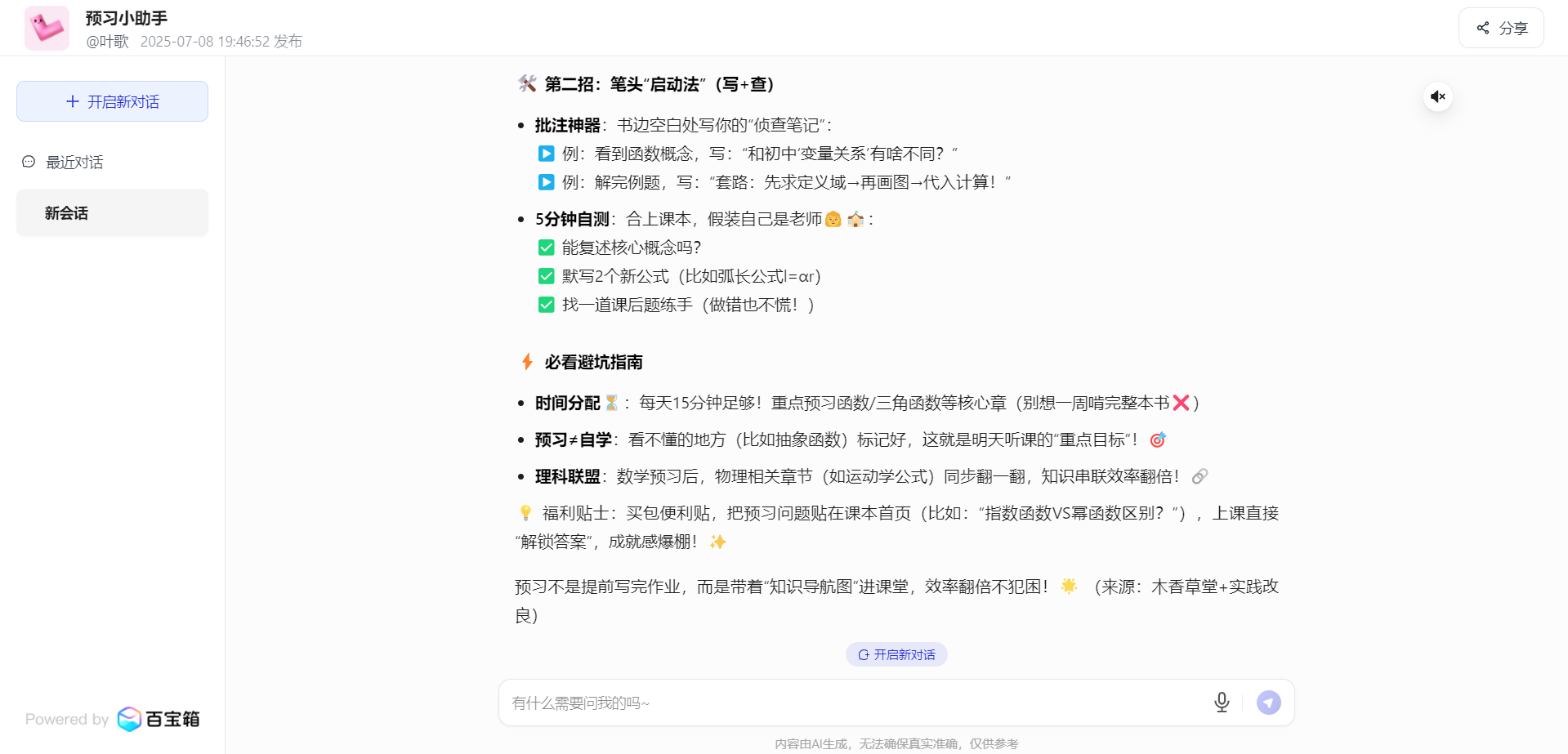This screenshot has width=1568, height=754.
Task: Click the 开启新对话 pill below the reply
Action: (x=896, y=654)
